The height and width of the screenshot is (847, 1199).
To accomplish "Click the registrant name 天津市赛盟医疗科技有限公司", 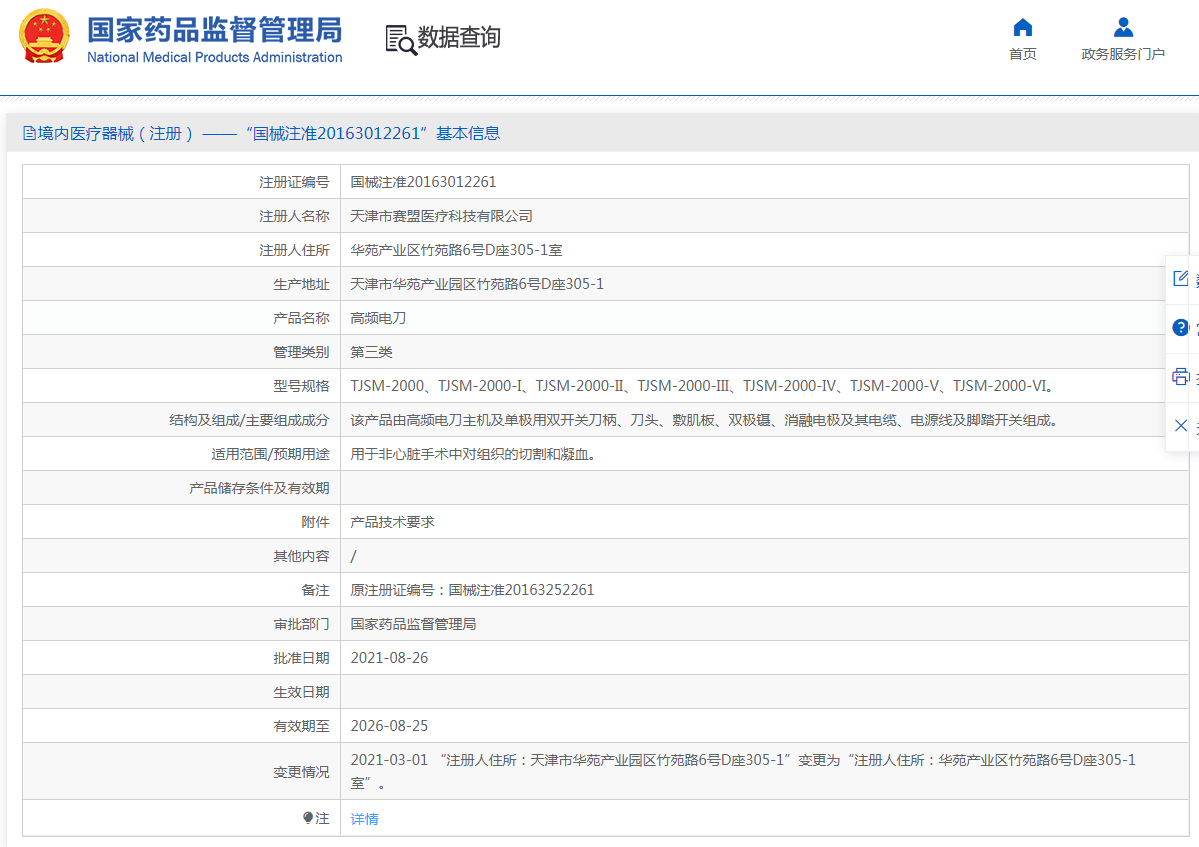I will (x=441, y=216).
